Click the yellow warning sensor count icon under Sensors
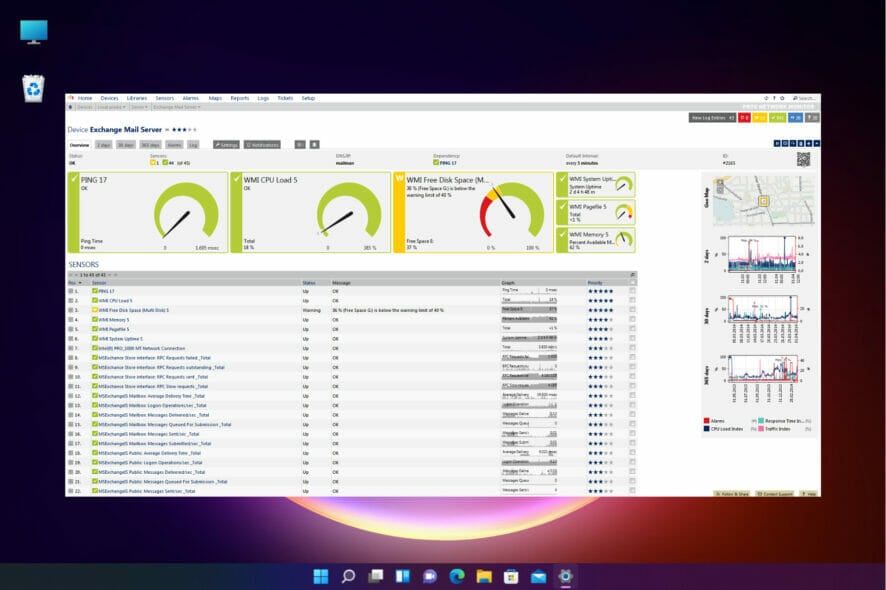 click(153, 163)
